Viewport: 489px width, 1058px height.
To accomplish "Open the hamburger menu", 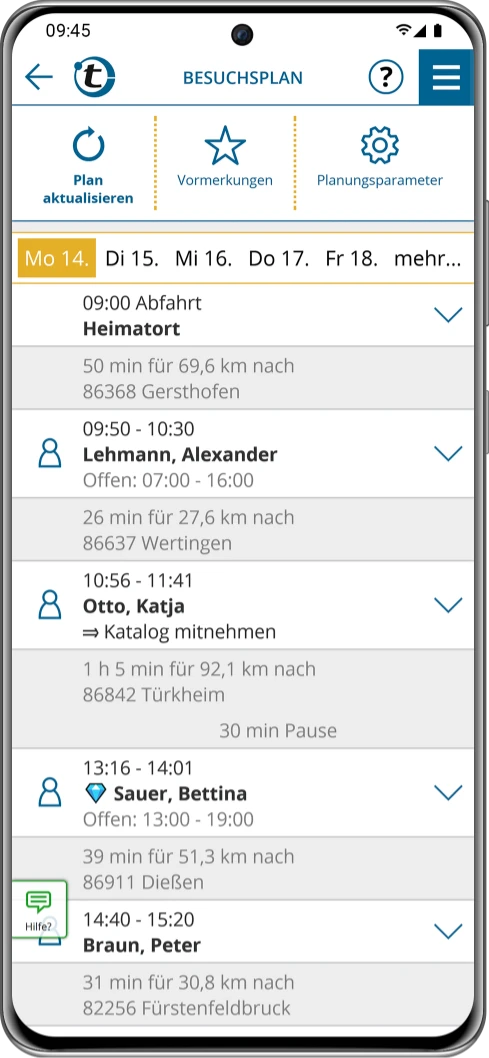I will point(447,77).
